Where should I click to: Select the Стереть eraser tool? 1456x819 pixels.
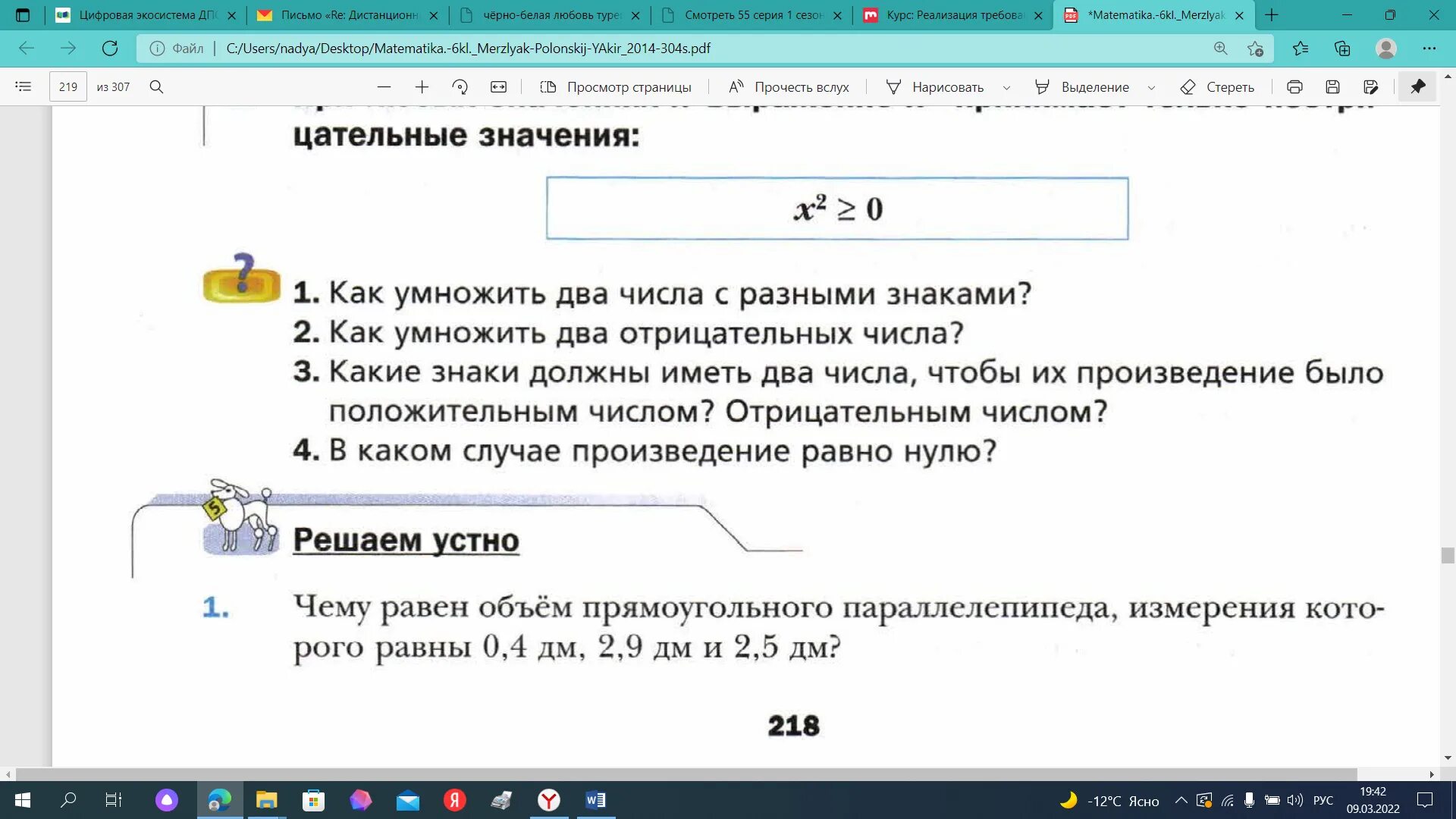(x=1217, y=87)
